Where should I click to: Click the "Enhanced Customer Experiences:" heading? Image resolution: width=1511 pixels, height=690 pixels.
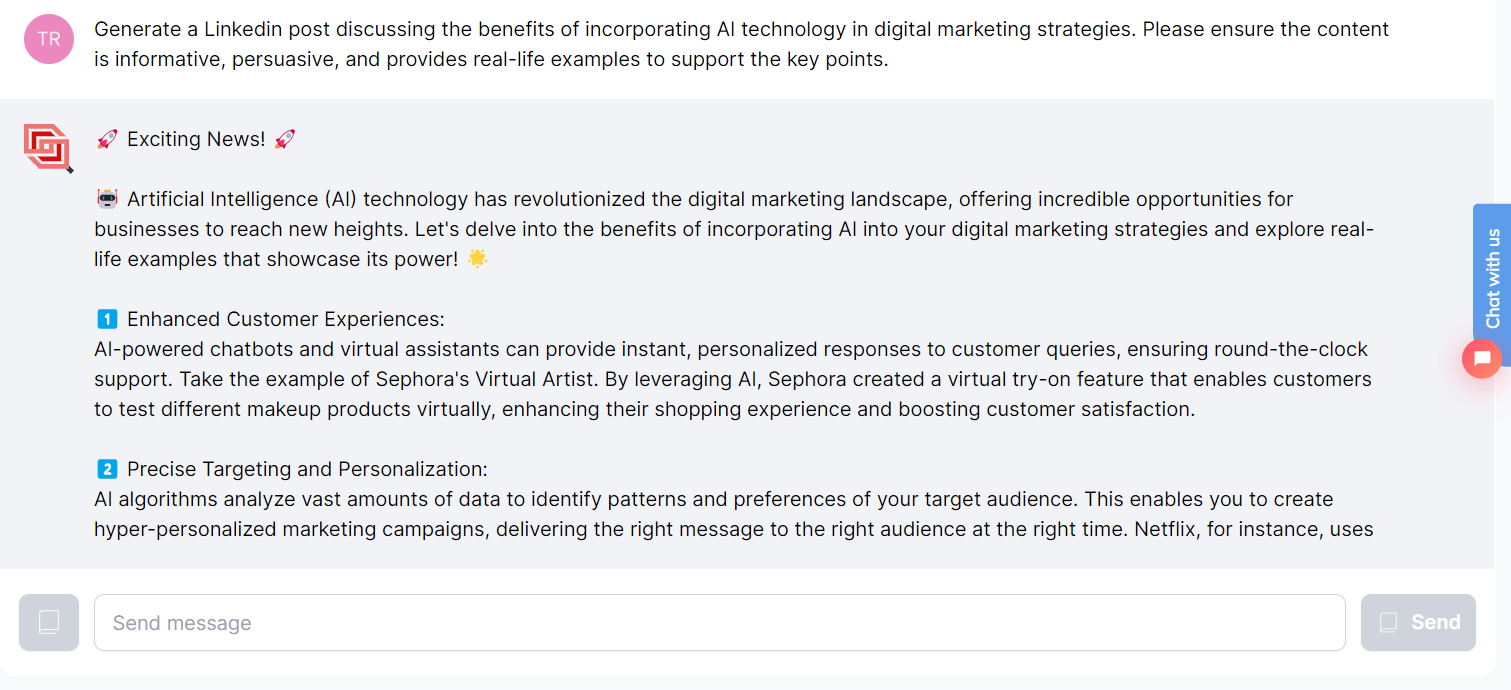(286, 319)
